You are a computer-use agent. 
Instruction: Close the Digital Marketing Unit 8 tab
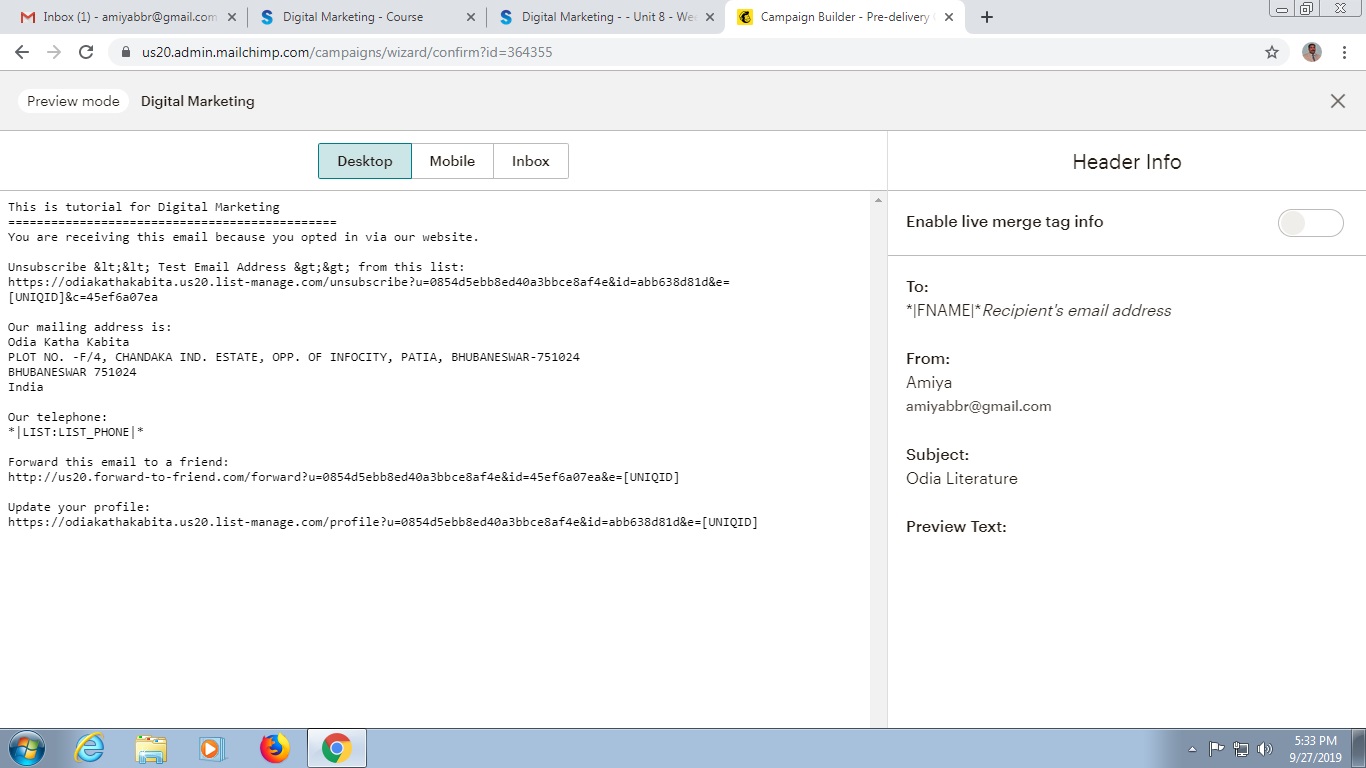[x=710, y=17]
